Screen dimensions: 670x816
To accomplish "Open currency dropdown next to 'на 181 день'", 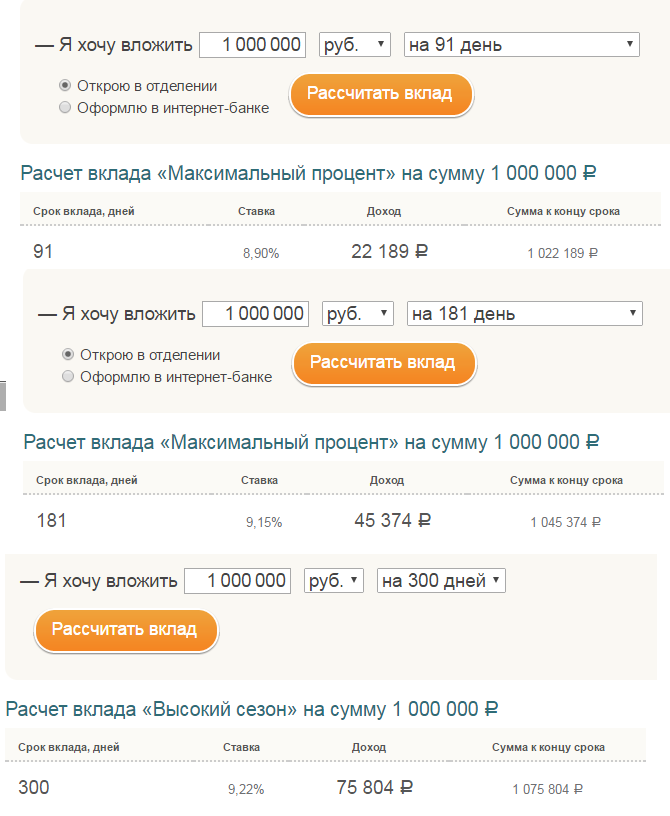I will click(358, 314).
